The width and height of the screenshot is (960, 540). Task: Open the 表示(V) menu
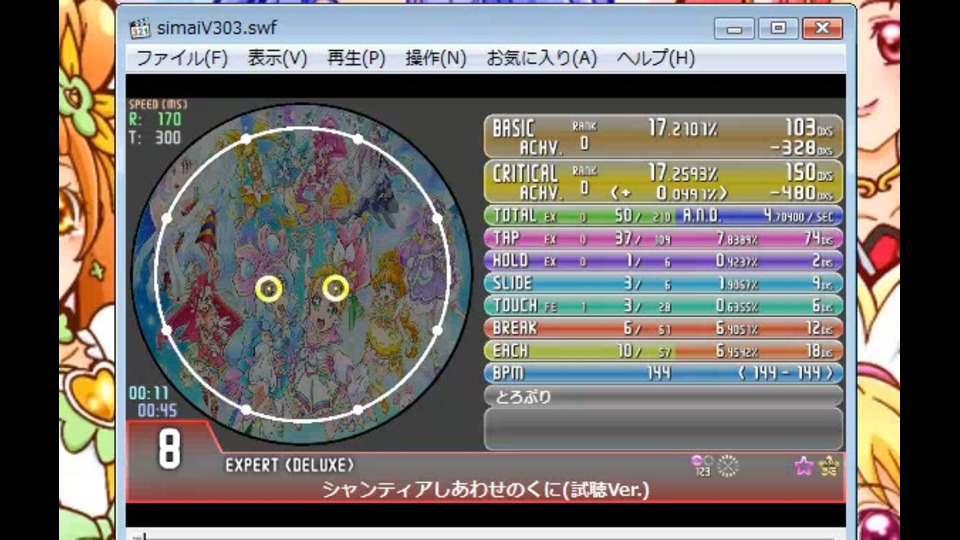pyautogui.click(x=277, y=58)
